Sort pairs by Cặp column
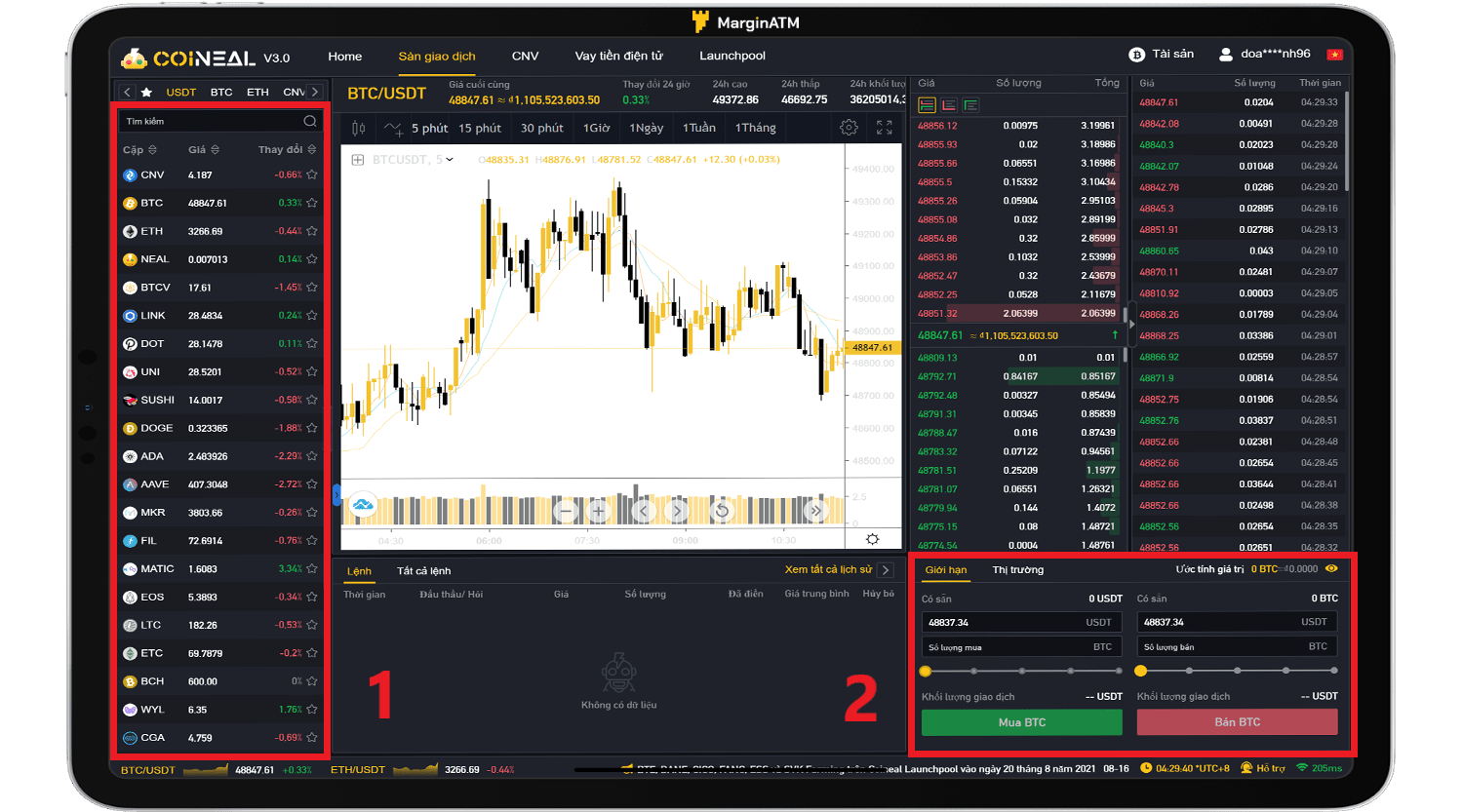The width and height of the screenshot is (1463, 812). tap(139, 150)
